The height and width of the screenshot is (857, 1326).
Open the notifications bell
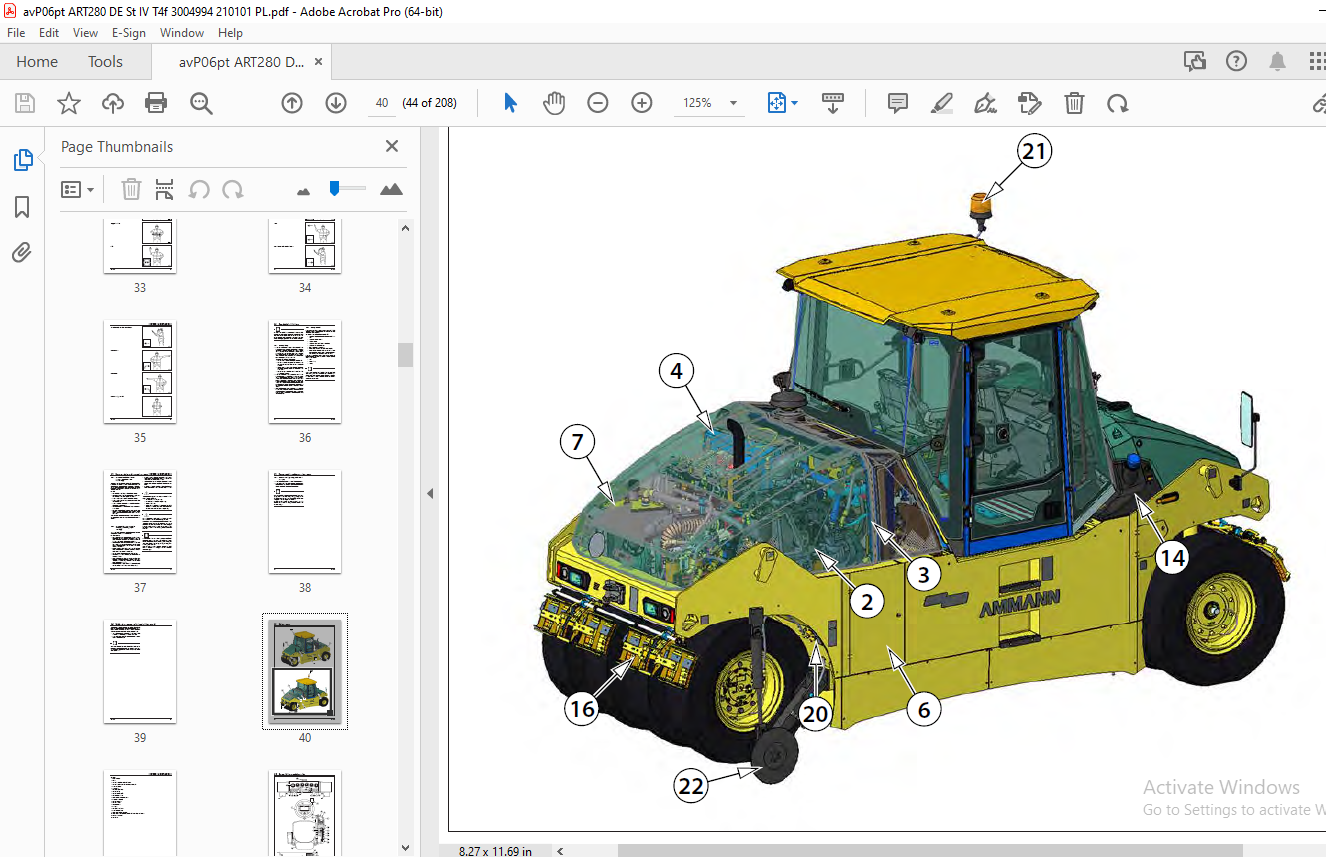(x=1278, y=62)
